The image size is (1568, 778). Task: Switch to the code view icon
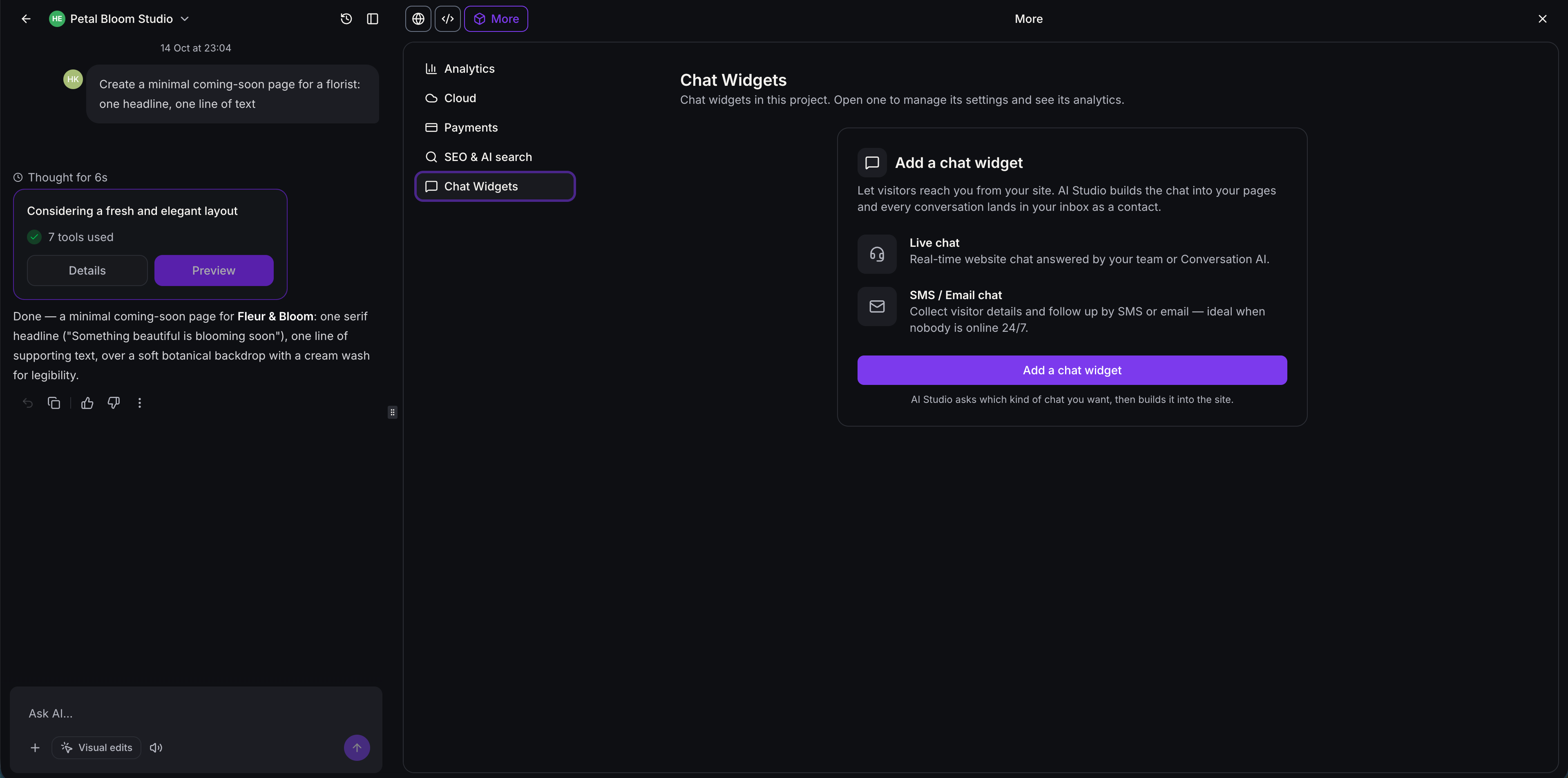[x=448, y=19]
